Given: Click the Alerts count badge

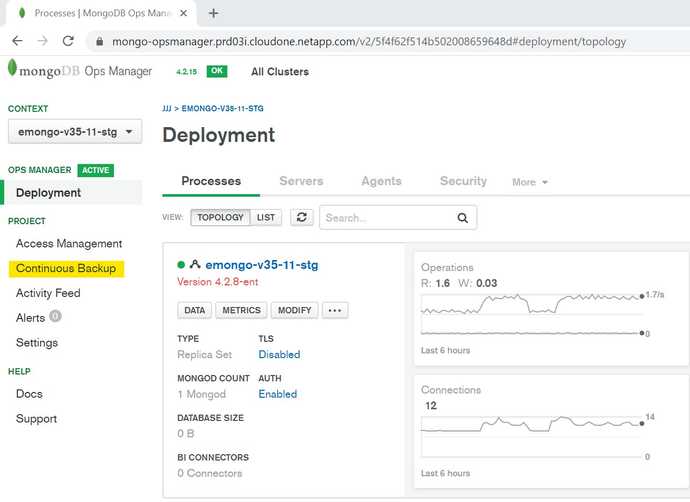Looking at the screenshot, I should (55, 316).
